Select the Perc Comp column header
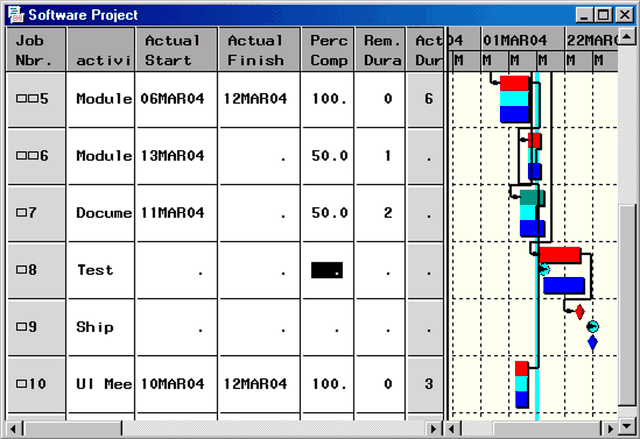Viewport: 640px width, 439px height. [329, 50]
